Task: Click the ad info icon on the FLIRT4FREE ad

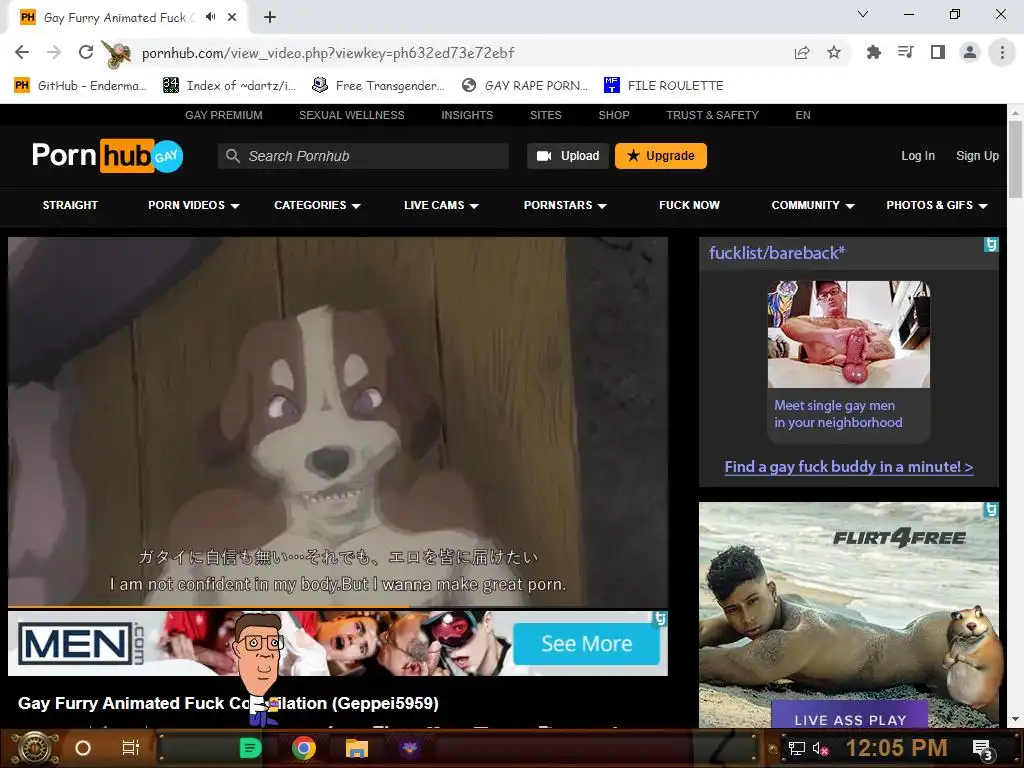Action: (x=991, y=509)
